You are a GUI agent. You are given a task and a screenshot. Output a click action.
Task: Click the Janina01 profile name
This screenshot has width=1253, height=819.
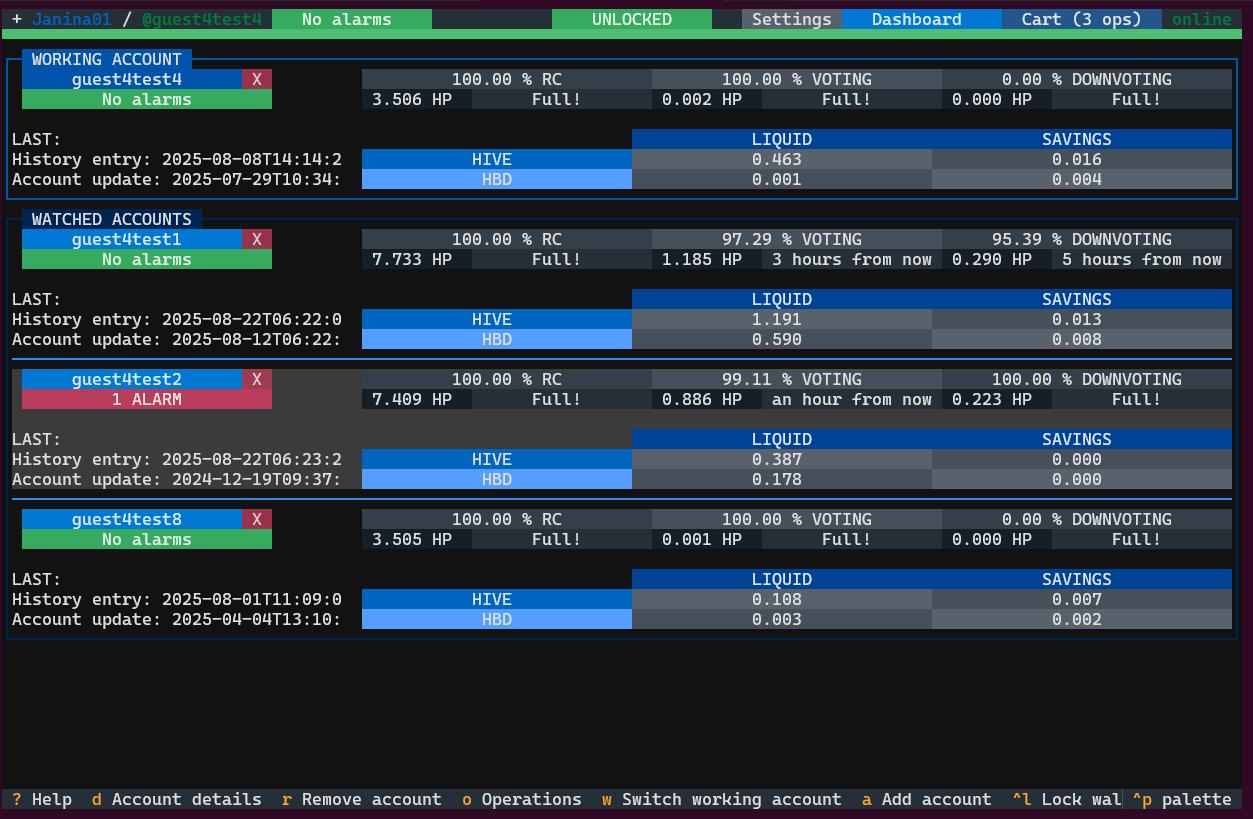[72, 19]
